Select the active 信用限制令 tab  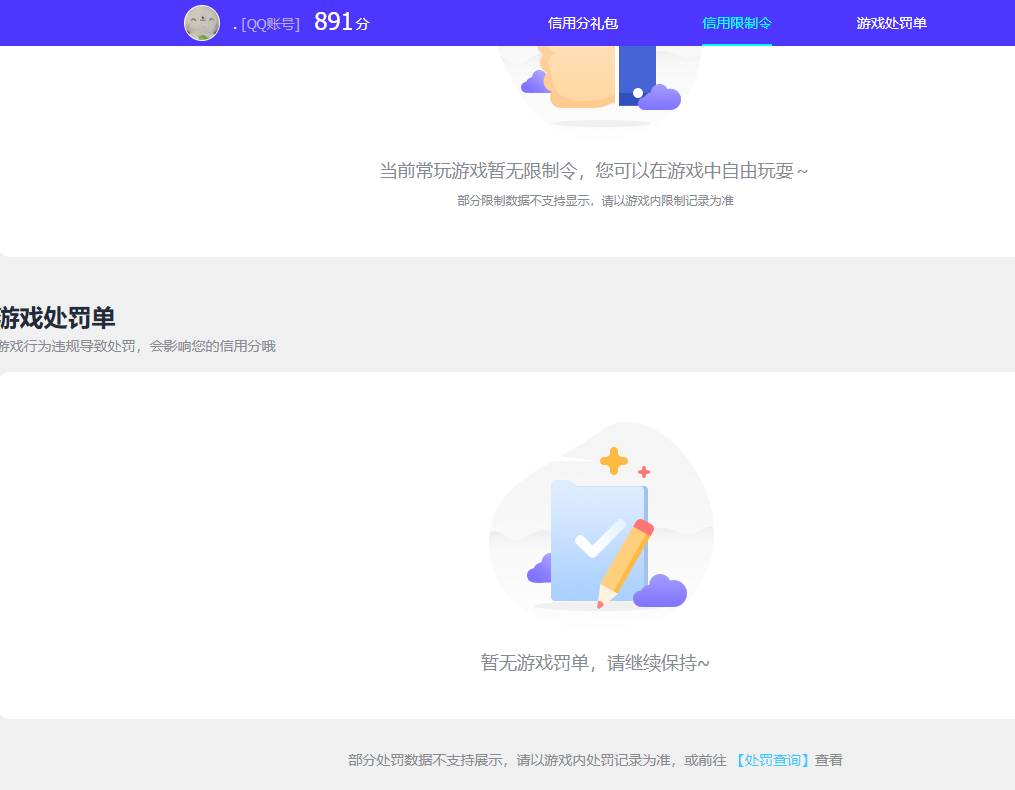click(737, 22)
